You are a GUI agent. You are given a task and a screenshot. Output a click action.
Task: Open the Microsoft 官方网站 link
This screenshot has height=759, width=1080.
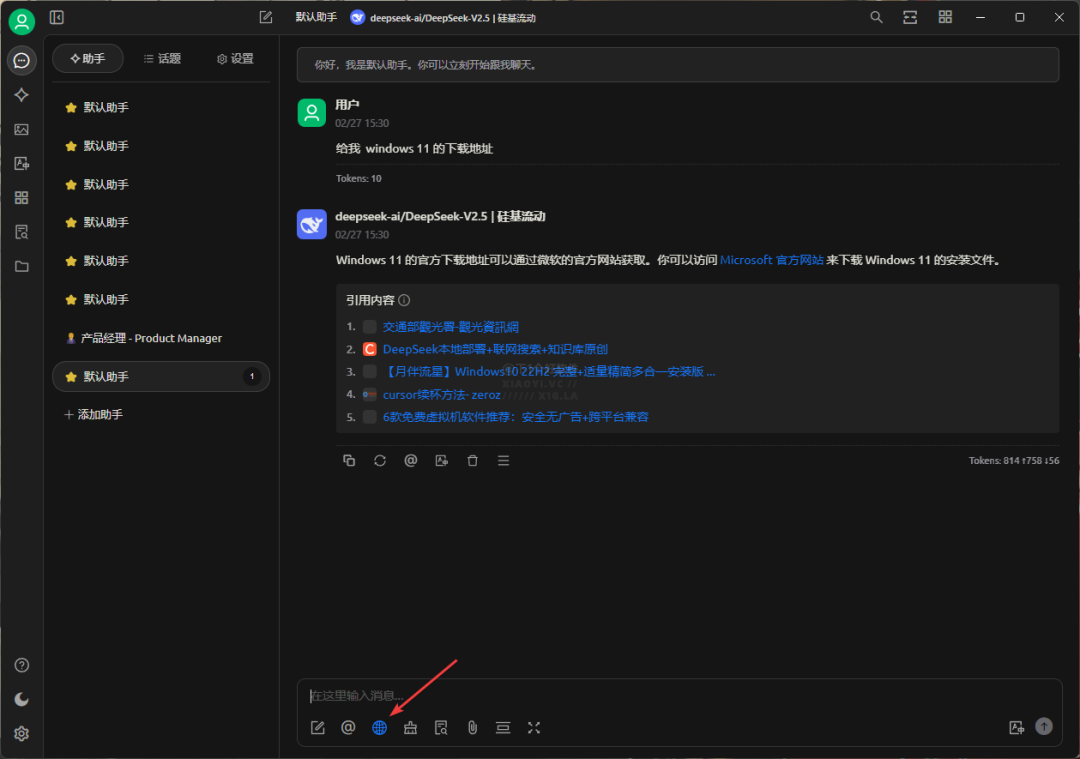[x=771, y=260]
